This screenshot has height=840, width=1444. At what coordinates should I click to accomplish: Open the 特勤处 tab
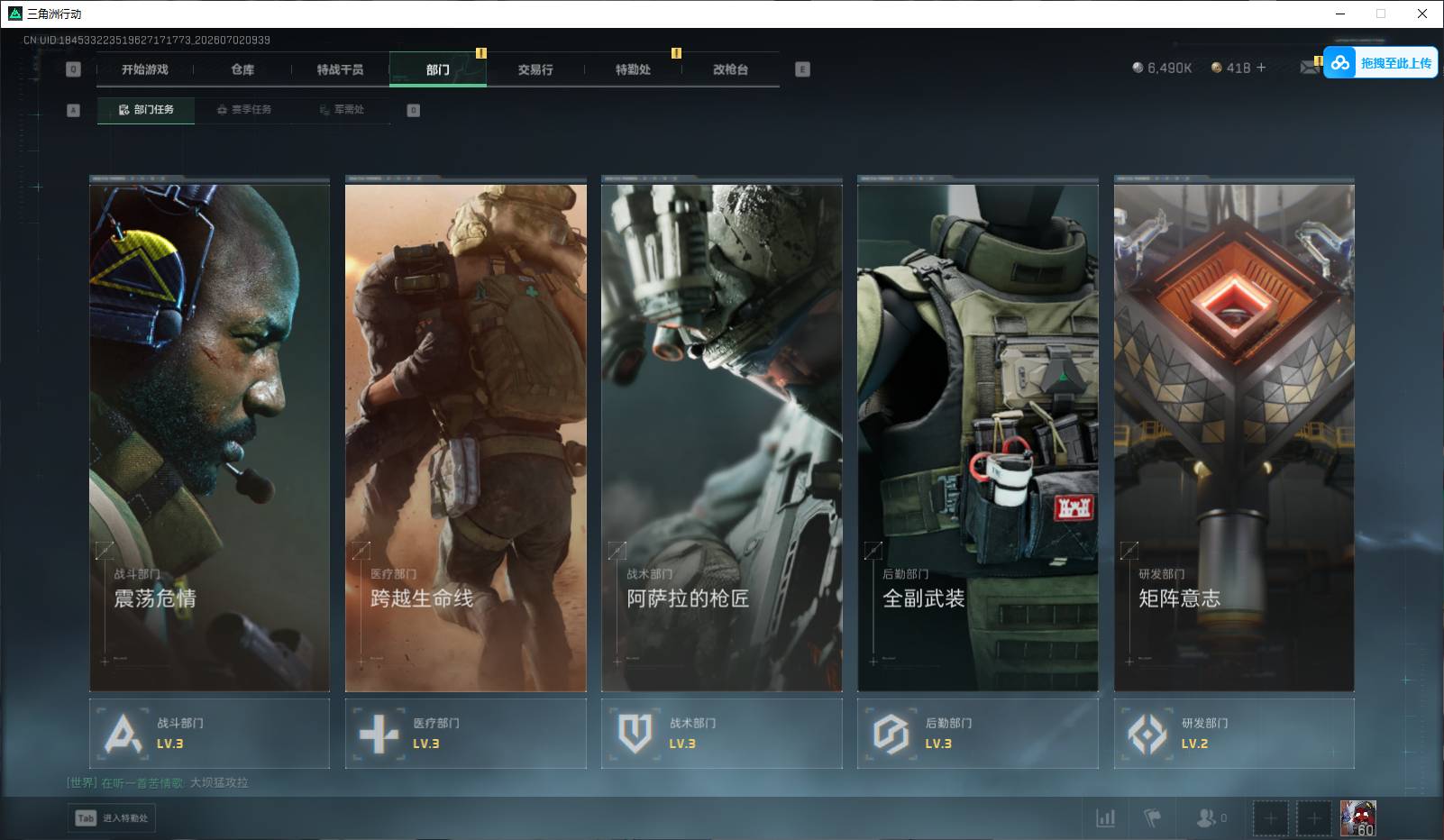(633, 69)
